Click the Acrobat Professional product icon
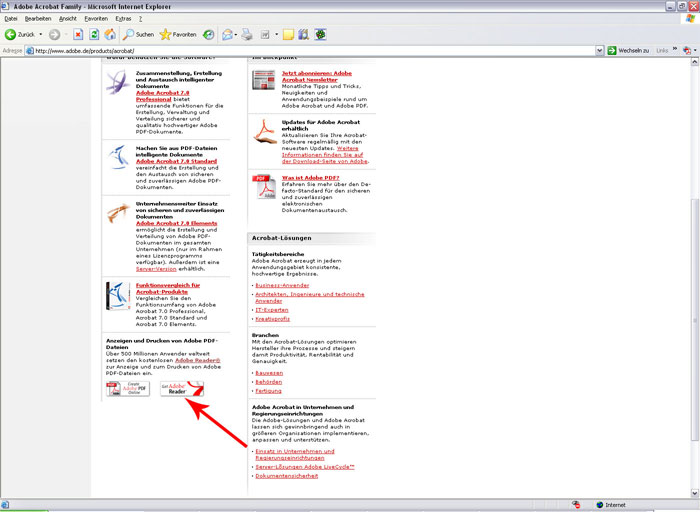700x512 pixels. [117, 82]
